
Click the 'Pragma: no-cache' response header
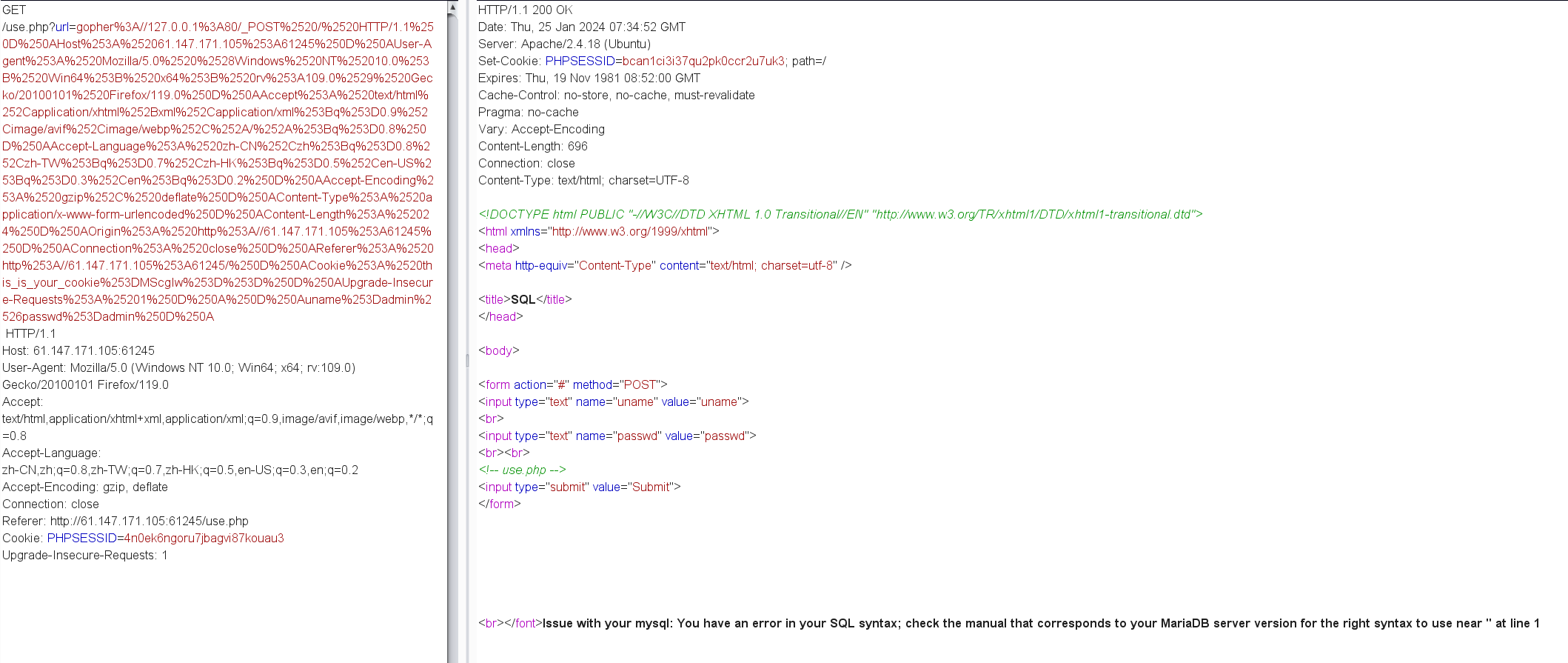tap(529, 112)
